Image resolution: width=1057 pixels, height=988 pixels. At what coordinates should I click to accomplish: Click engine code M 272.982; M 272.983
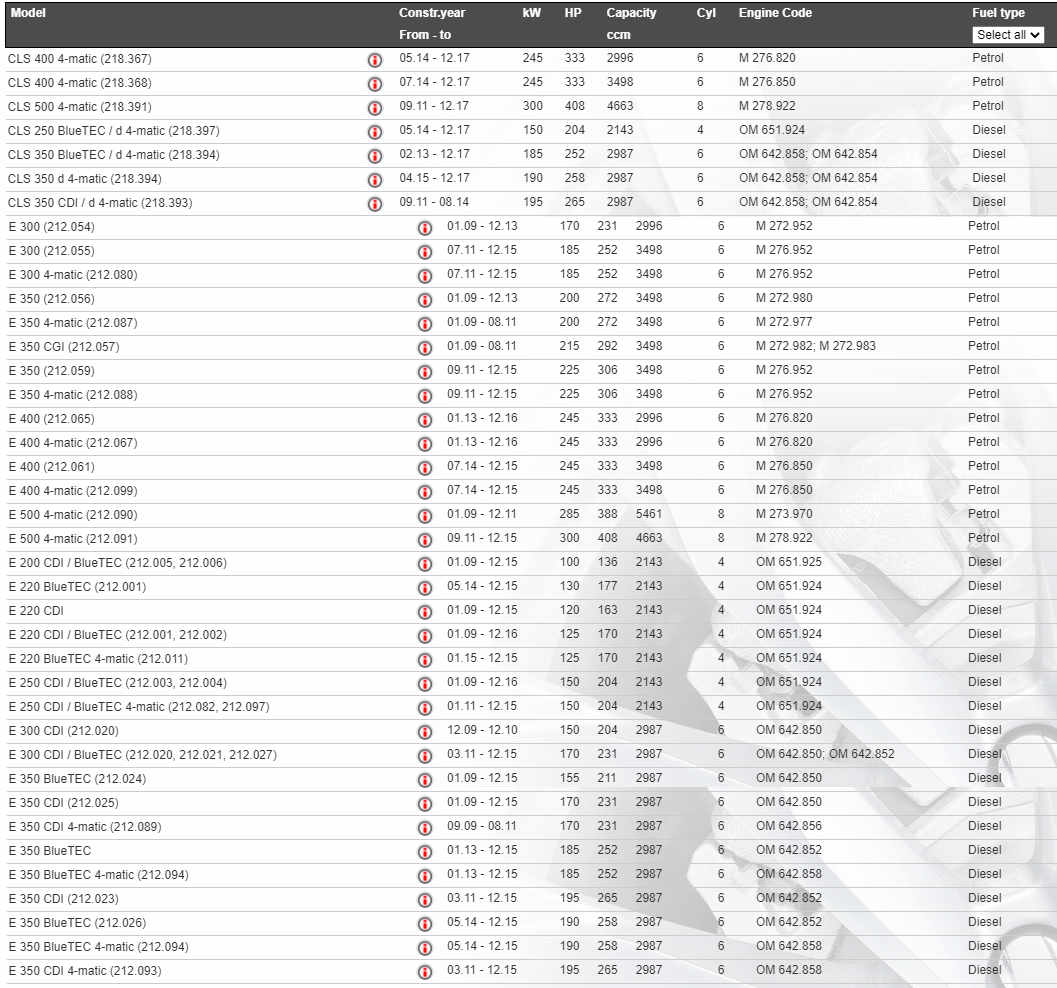(816, 346)
